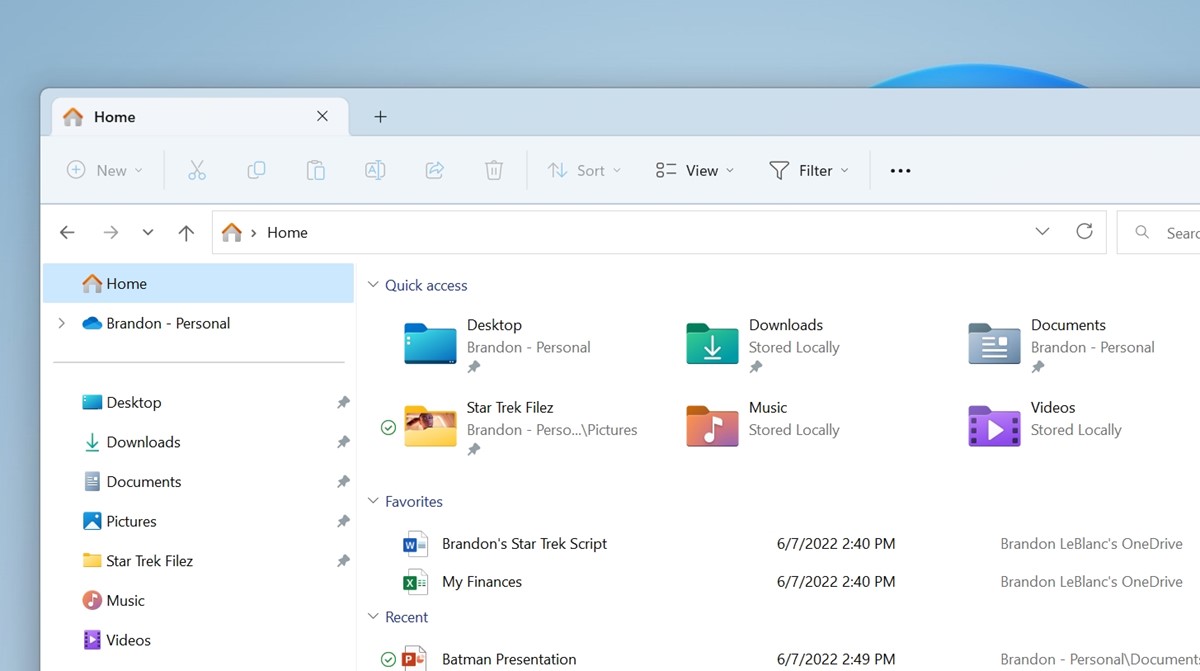
Task: Unpin Desktop from sidebar using pin icon
Action: click(x=343, y=403)
